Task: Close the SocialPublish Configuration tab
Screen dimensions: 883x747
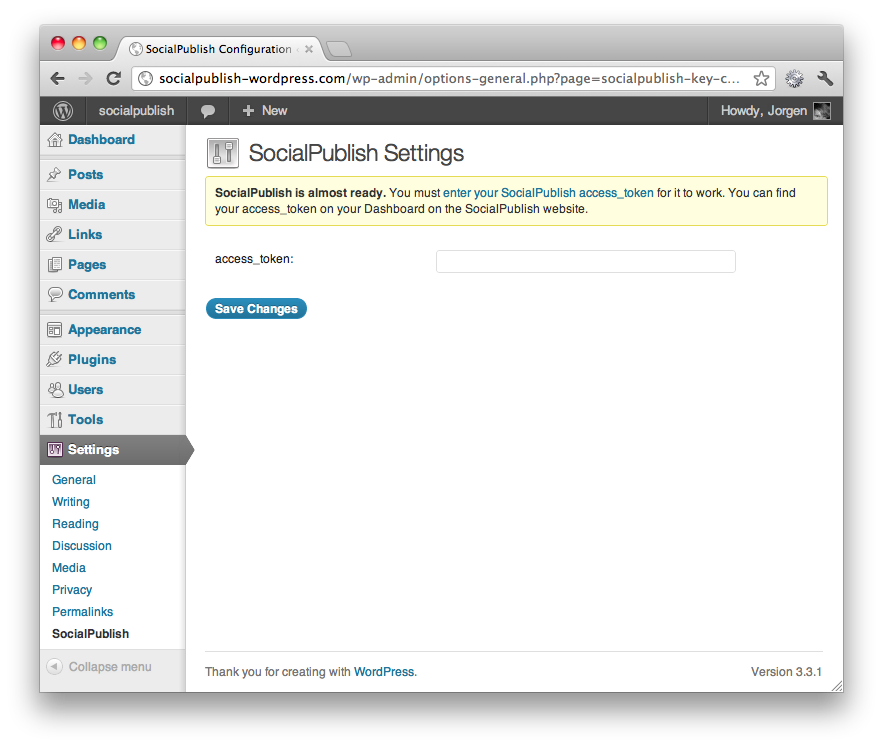Action: tap(309, 49)
